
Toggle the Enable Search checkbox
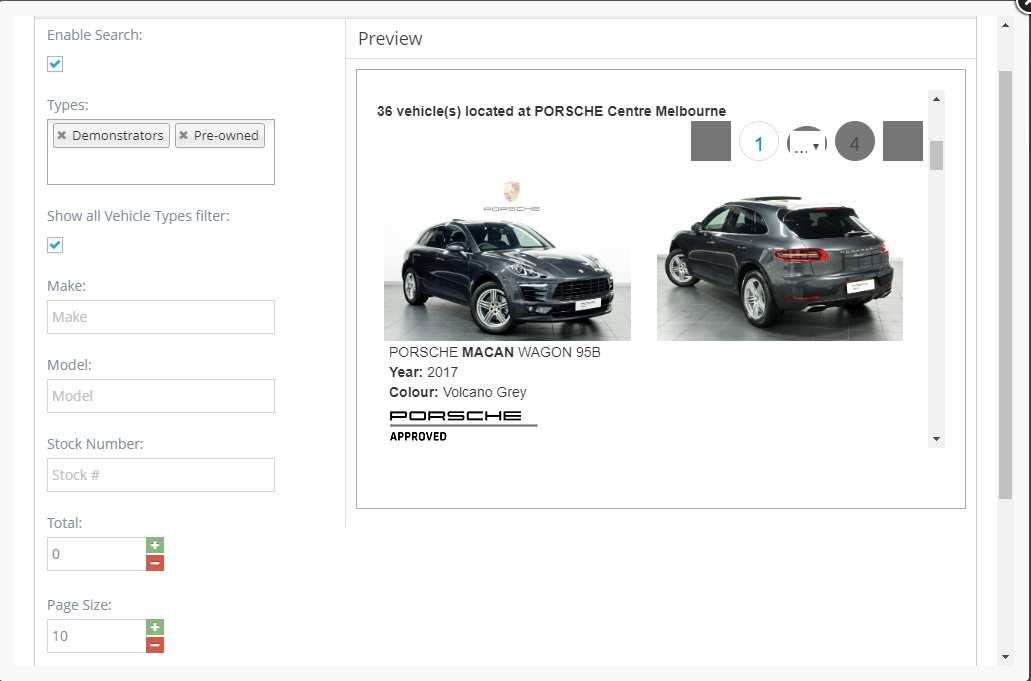pos(54,63)
